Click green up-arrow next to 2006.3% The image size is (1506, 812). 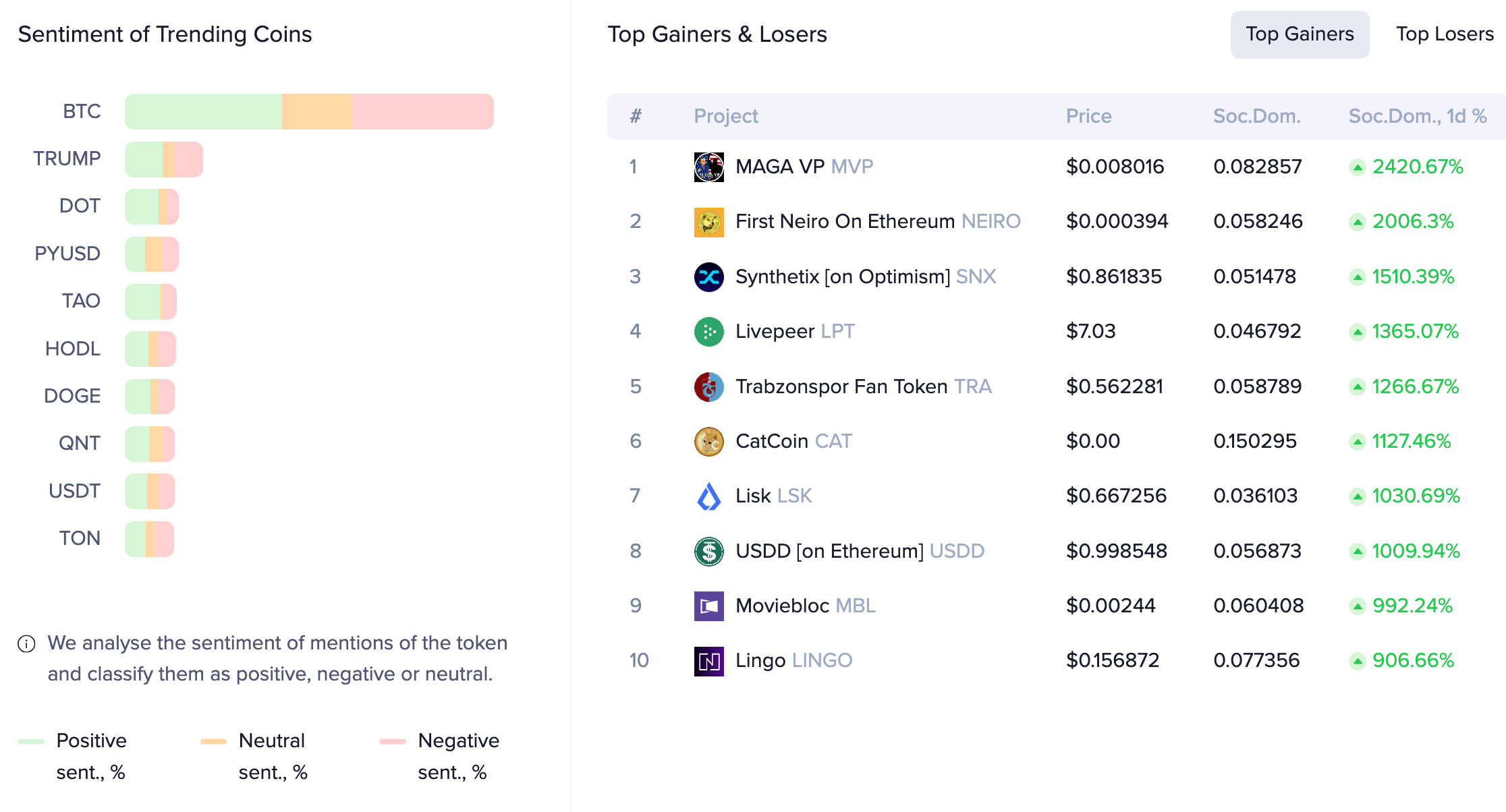(x=1357, y=222)
